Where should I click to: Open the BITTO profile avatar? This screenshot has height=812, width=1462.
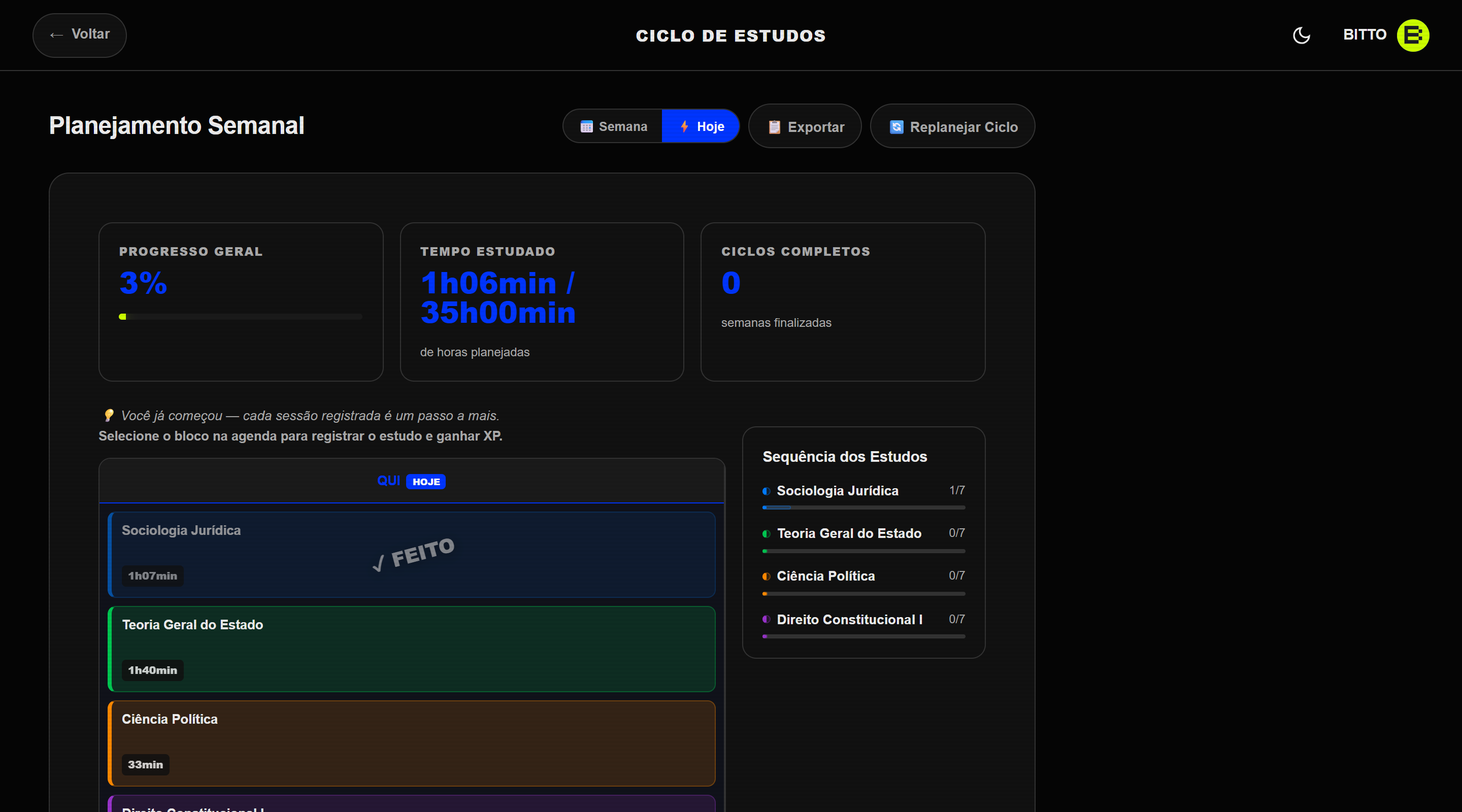tap(1413, 35)
